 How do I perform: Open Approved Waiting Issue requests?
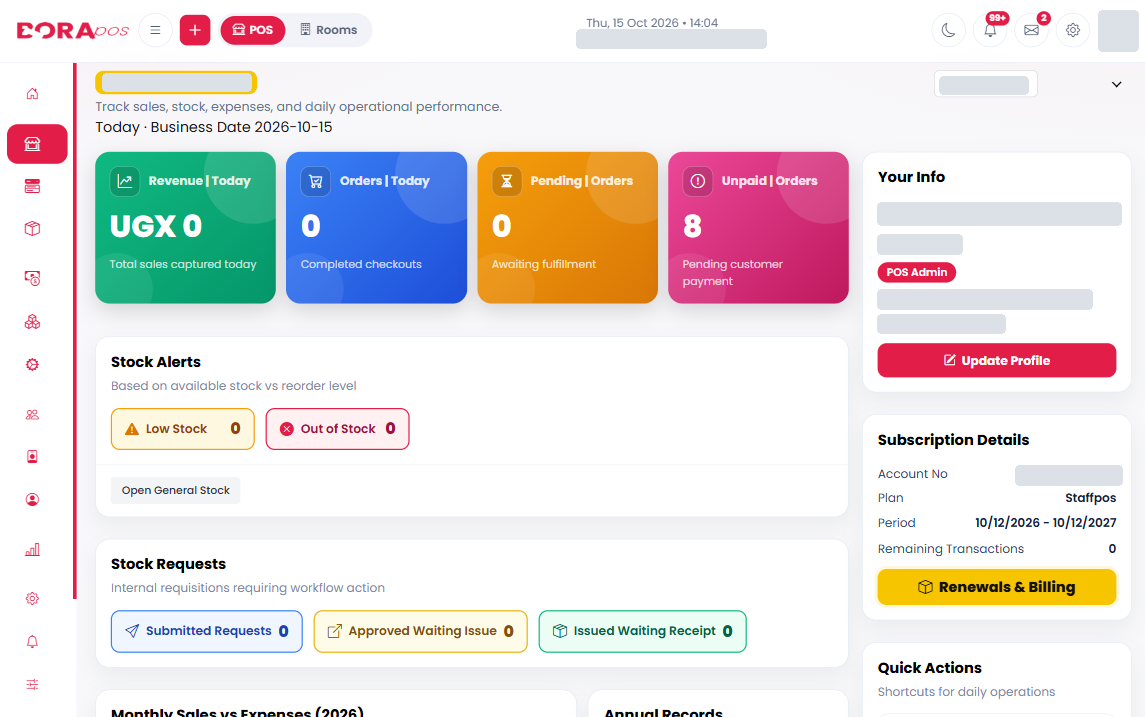421,631
